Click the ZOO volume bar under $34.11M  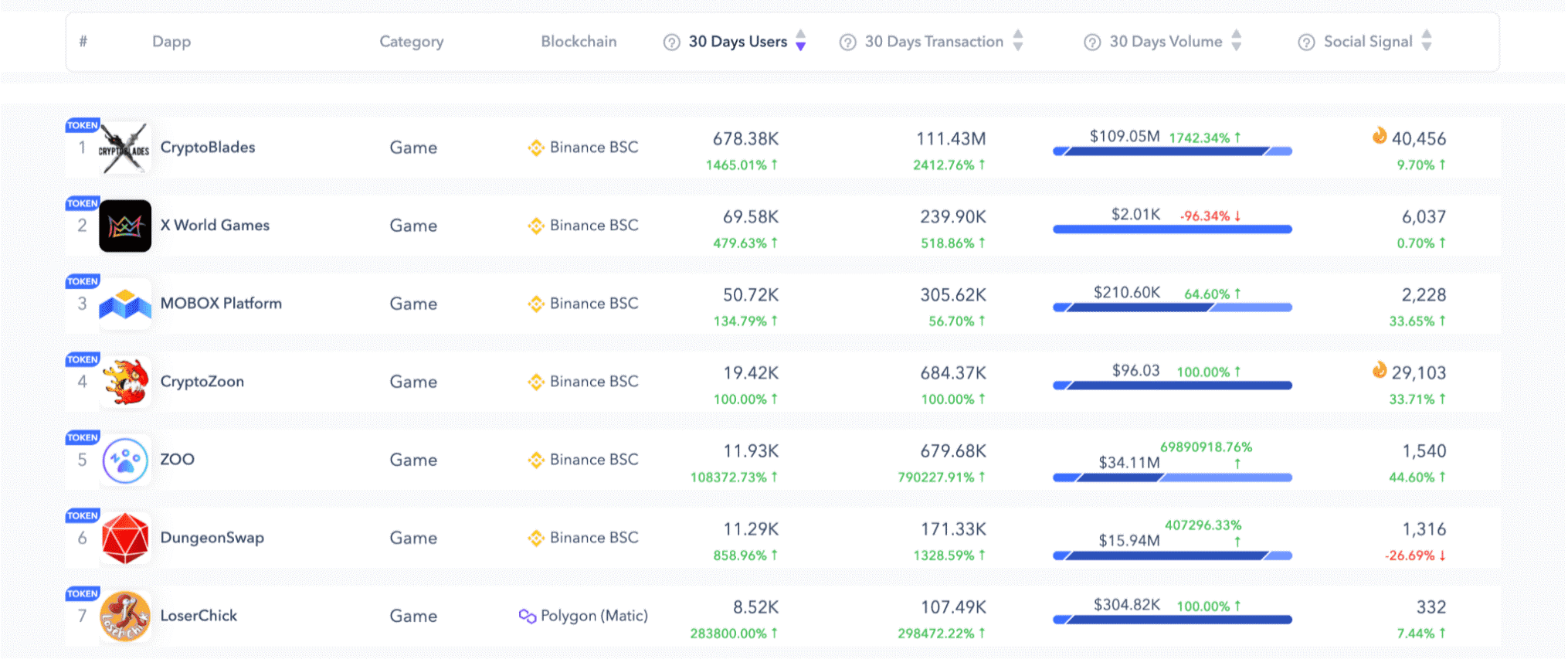(1172, 478)
